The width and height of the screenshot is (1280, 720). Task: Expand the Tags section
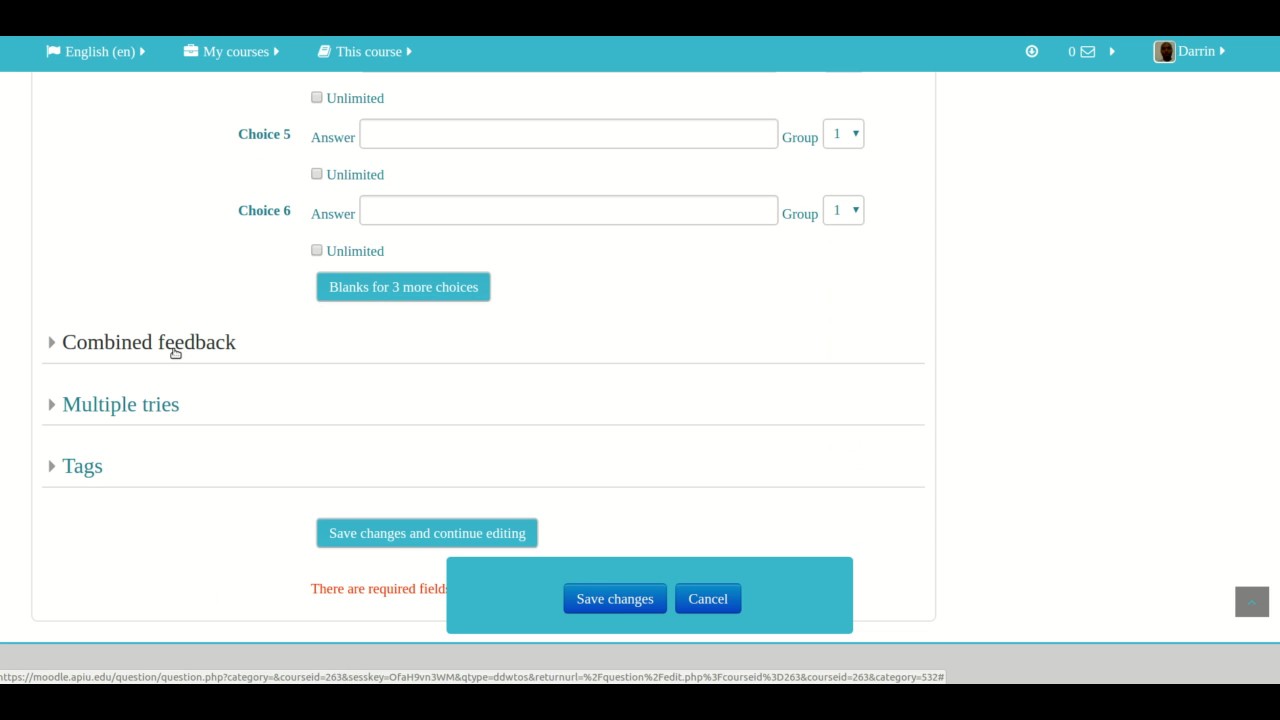point(82,466)
